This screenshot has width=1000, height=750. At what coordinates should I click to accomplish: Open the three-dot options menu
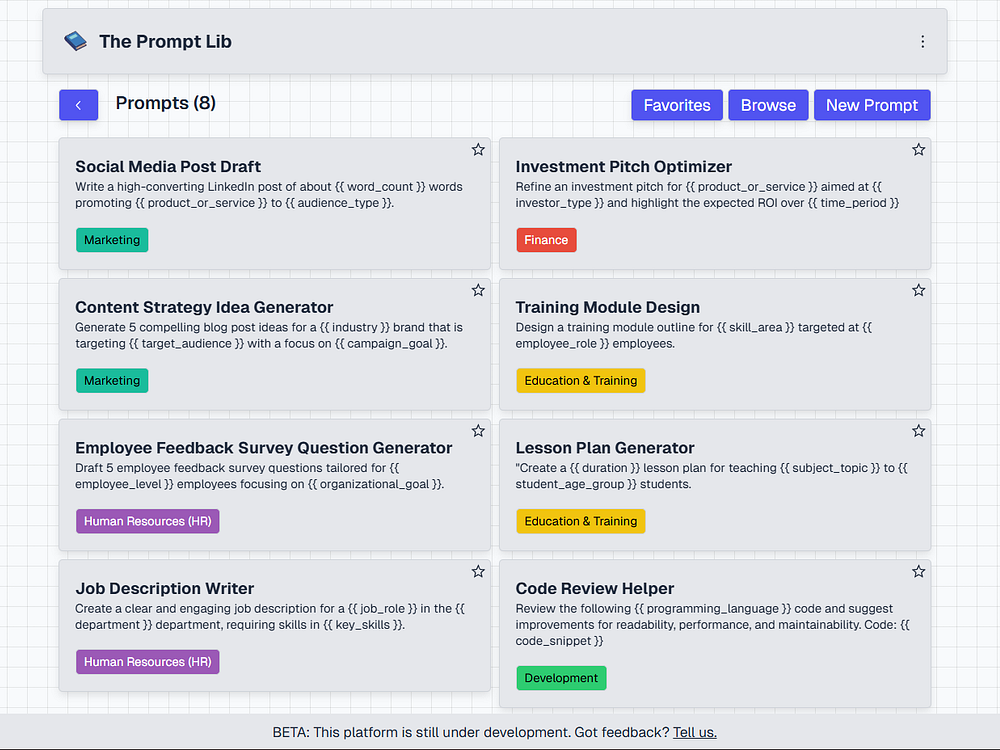coord(922,42)
